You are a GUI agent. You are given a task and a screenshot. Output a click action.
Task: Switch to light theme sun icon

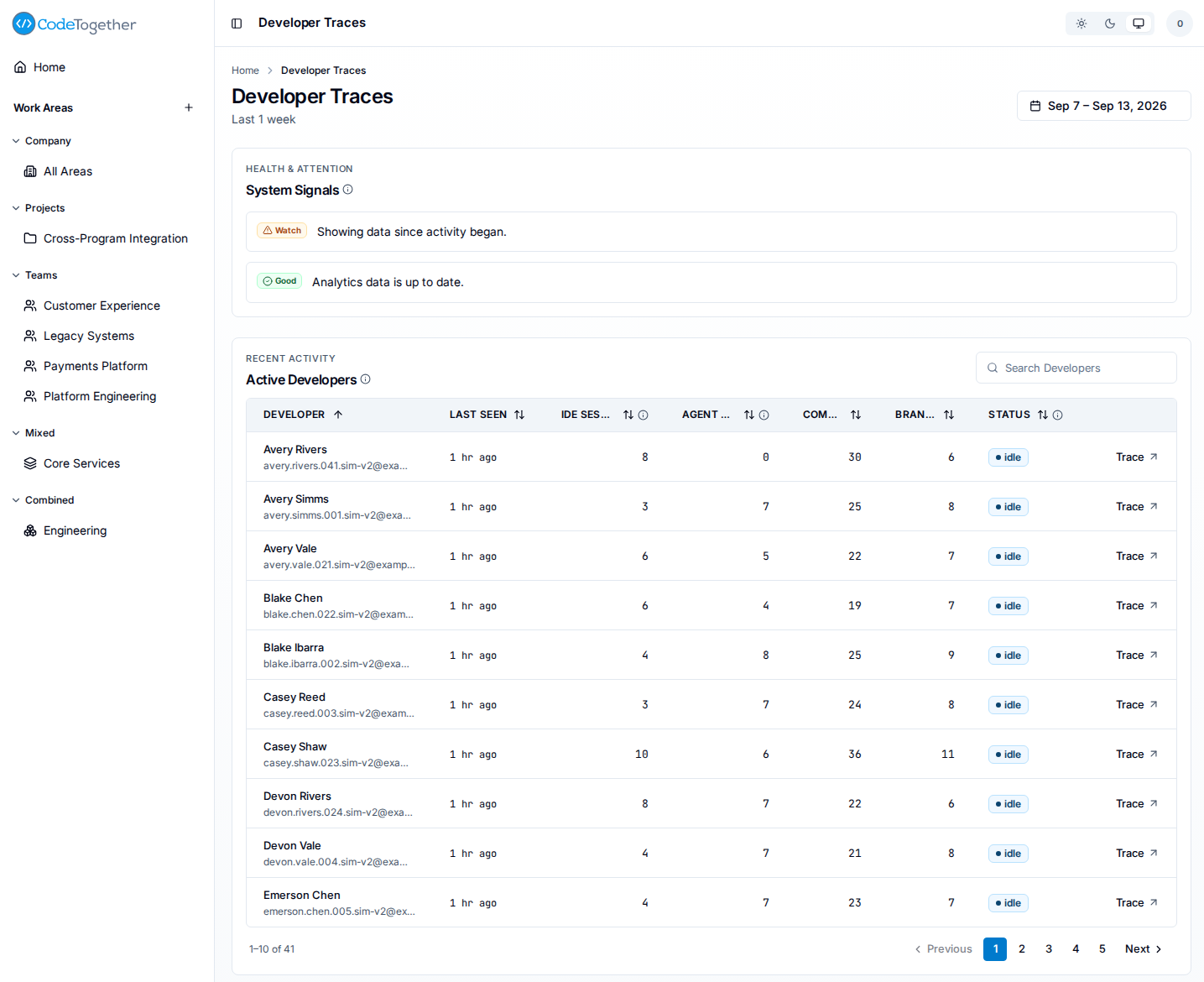point(1082,24)
